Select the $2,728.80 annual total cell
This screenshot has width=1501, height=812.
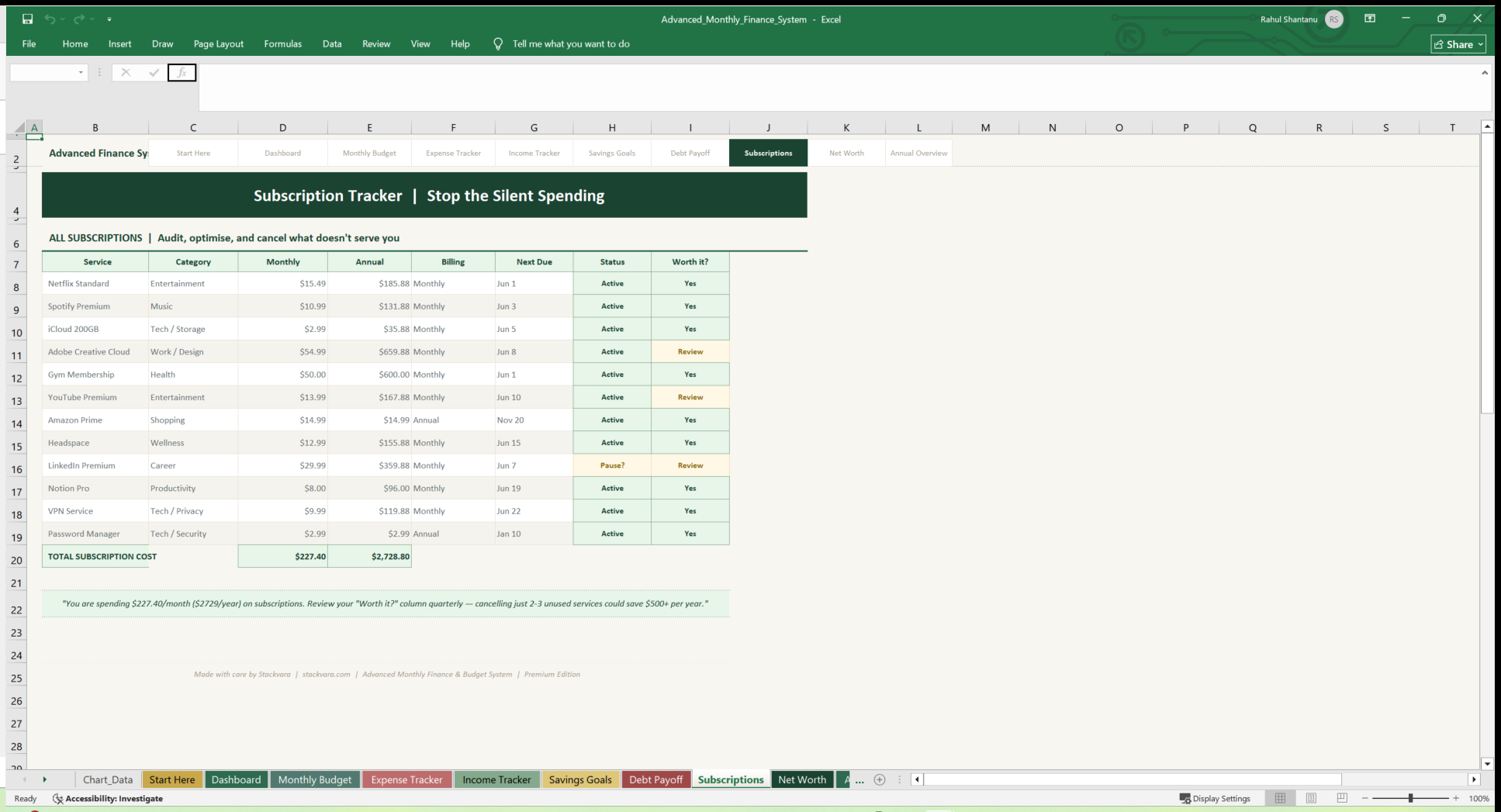369,557
